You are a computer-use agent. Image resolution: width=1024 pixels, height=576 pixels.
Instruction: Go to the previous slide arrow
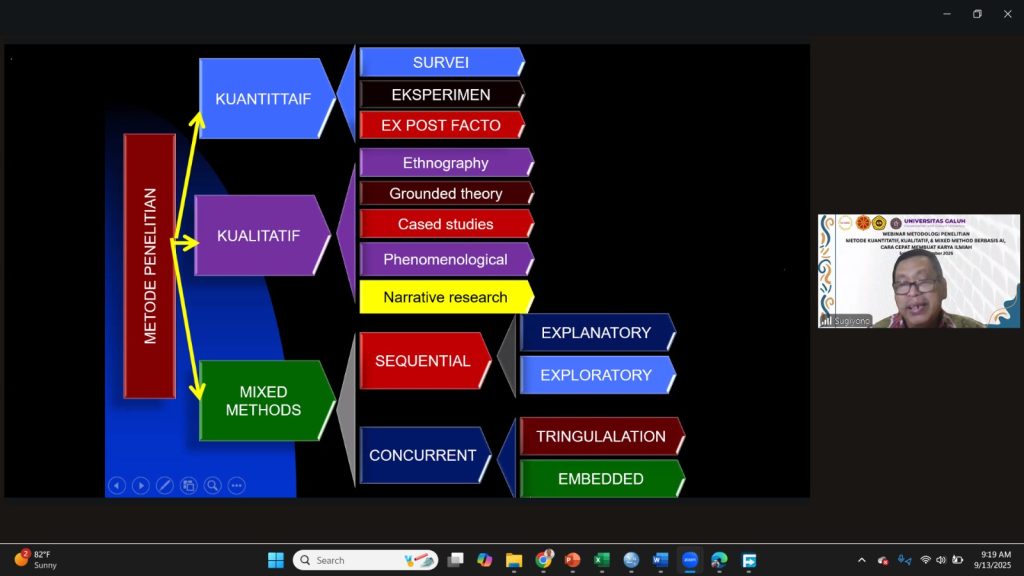(x=117, y=485)
